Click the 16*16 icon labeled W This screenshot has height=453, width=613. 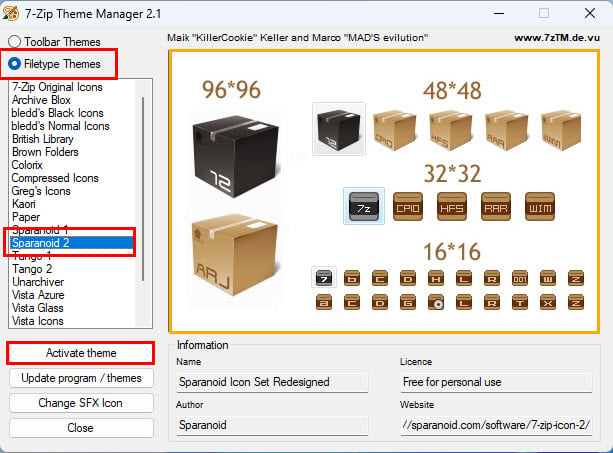click(x=548, y=278)
